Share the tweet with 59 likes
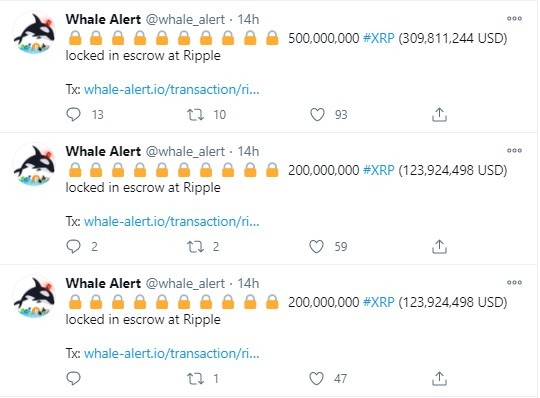The image size is (540, 398). 439,247
